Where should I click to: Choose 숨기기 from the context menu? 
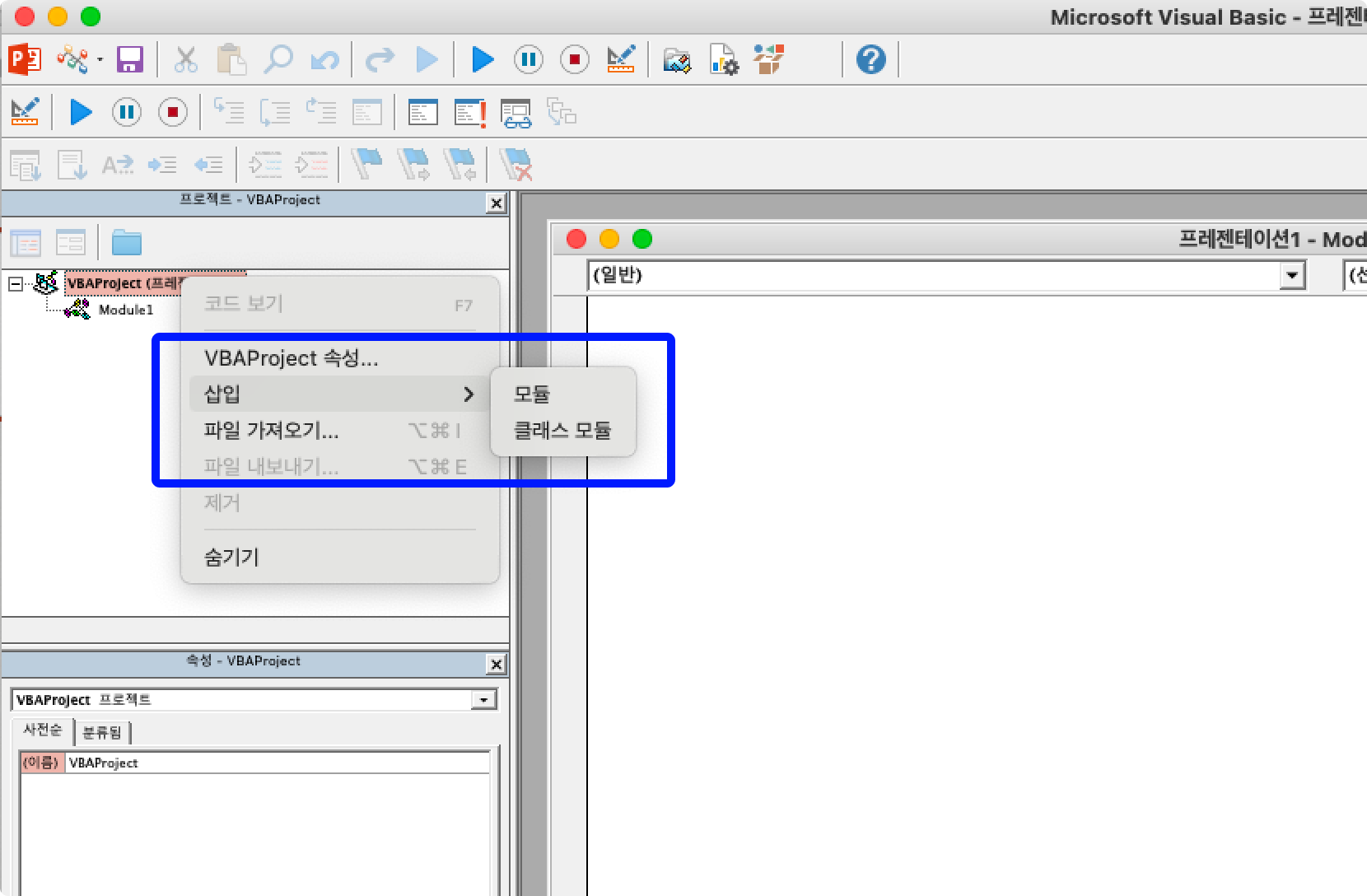(x=339, y=557)
